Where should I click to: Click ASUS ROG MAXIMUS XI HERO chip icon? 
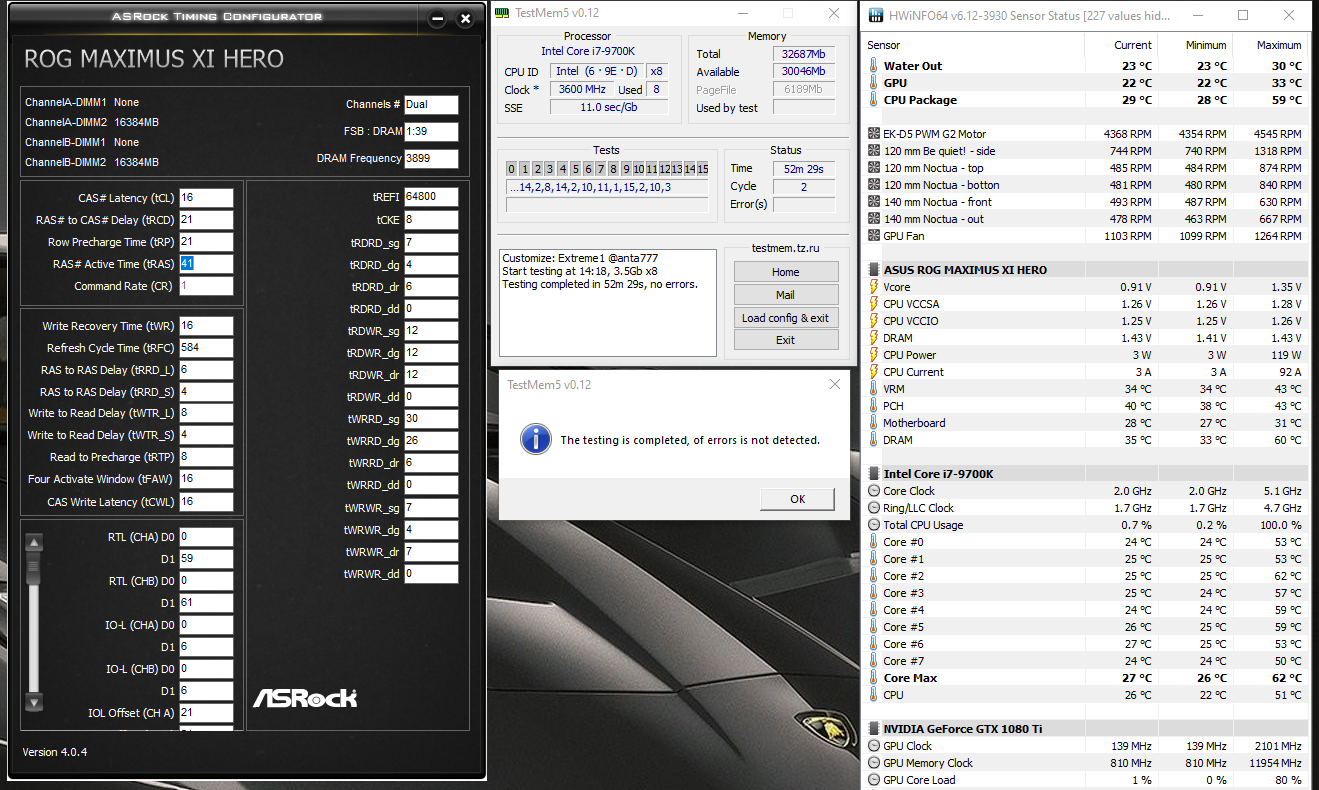pos(873,270)
